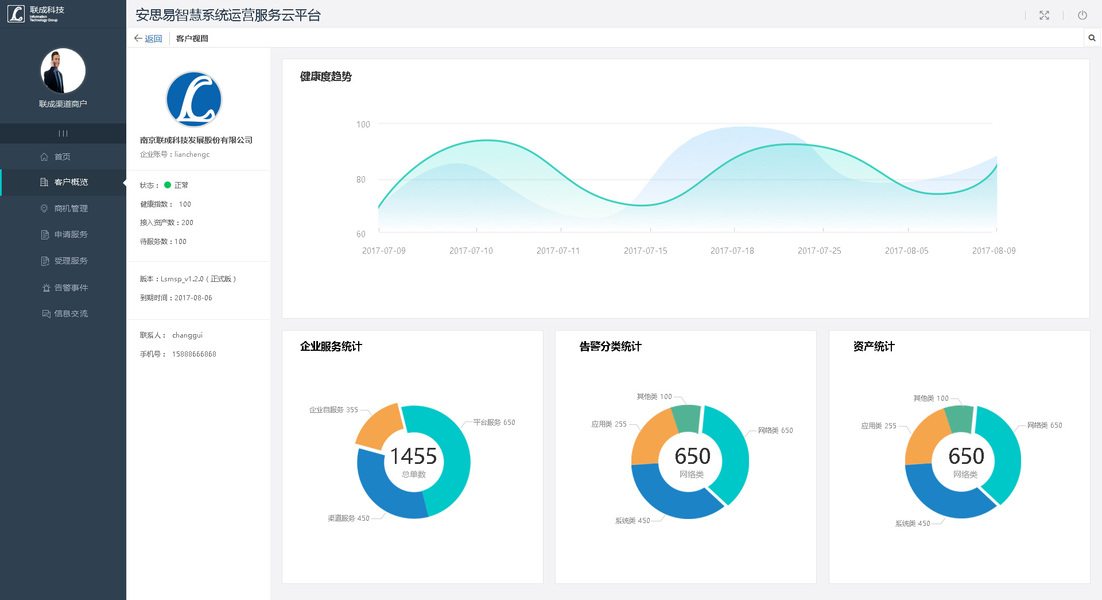Click the 健康指数 100 value
1102x600 pixels.
click(185, 204)
